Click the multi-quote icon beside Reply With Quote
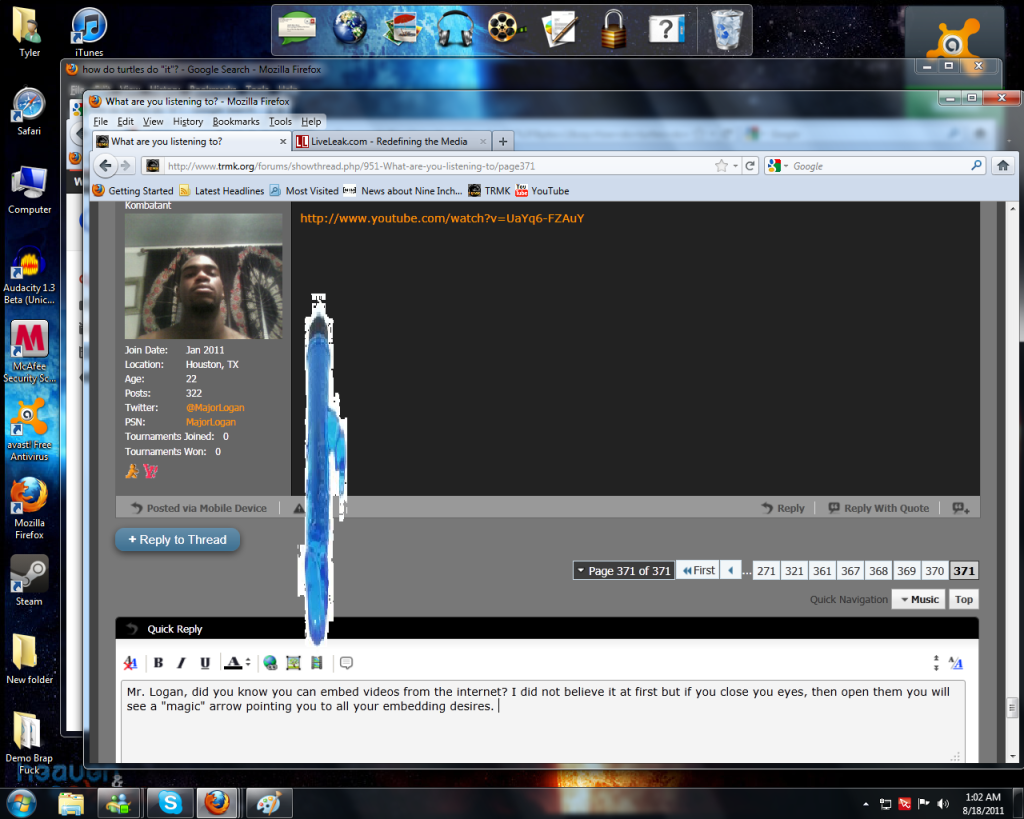 pos(961,508)
